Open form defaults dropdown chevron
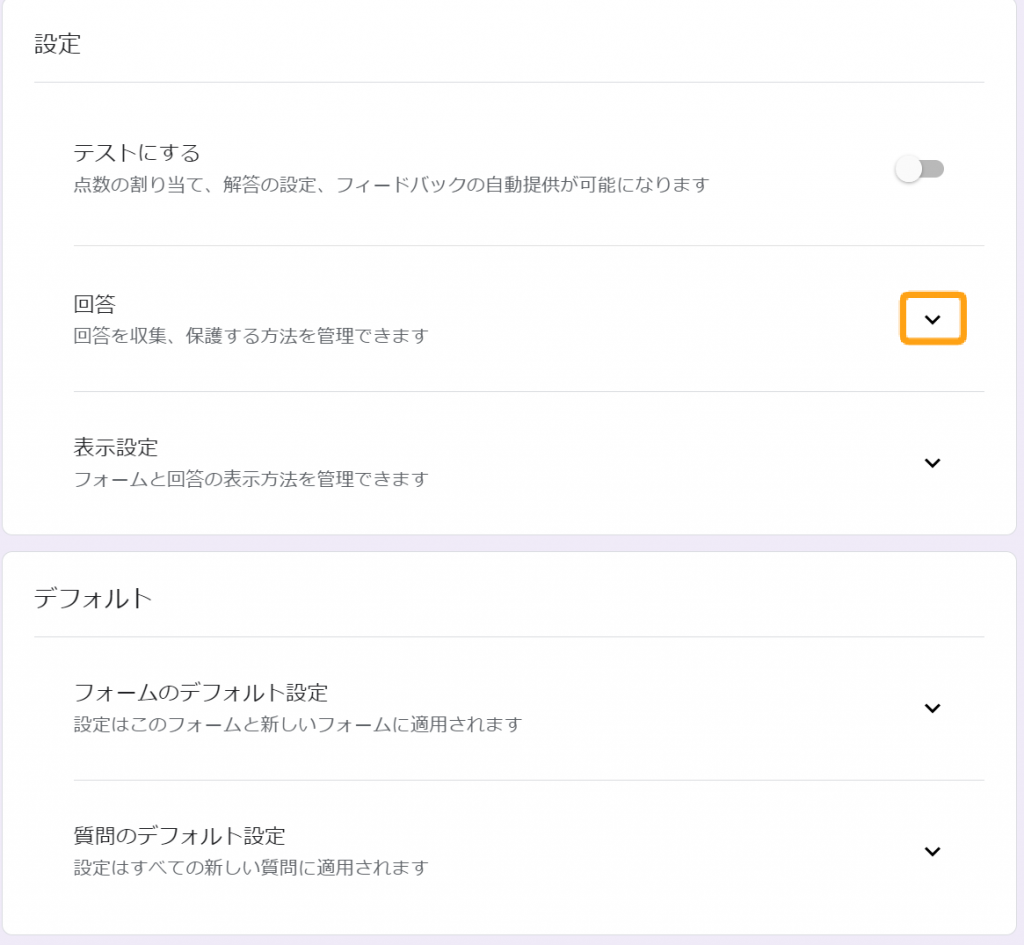 point(933,708)
